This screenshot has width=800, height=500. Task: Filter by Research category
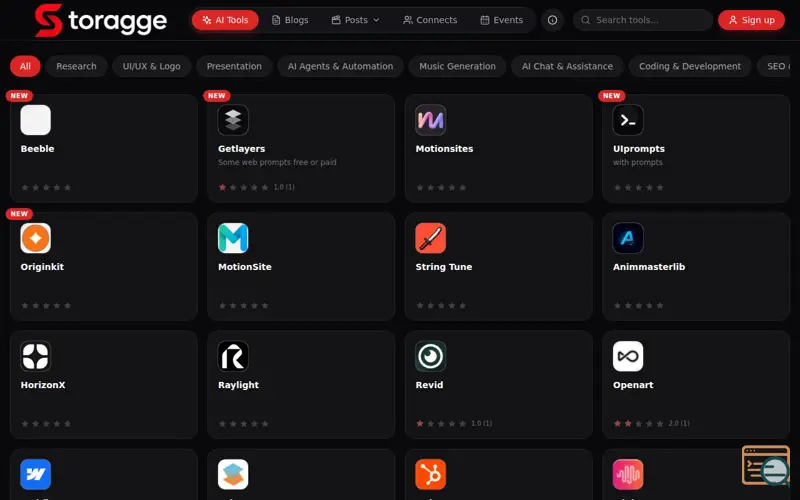pos(77,66)
